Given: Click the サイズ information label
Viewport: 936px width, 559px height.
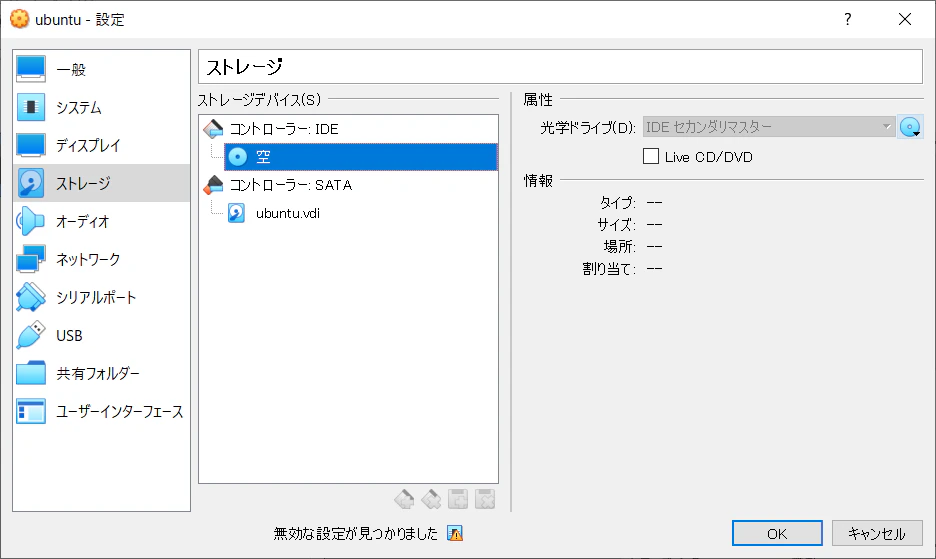Looking at the screenshot, I should [x=617, y=225].
